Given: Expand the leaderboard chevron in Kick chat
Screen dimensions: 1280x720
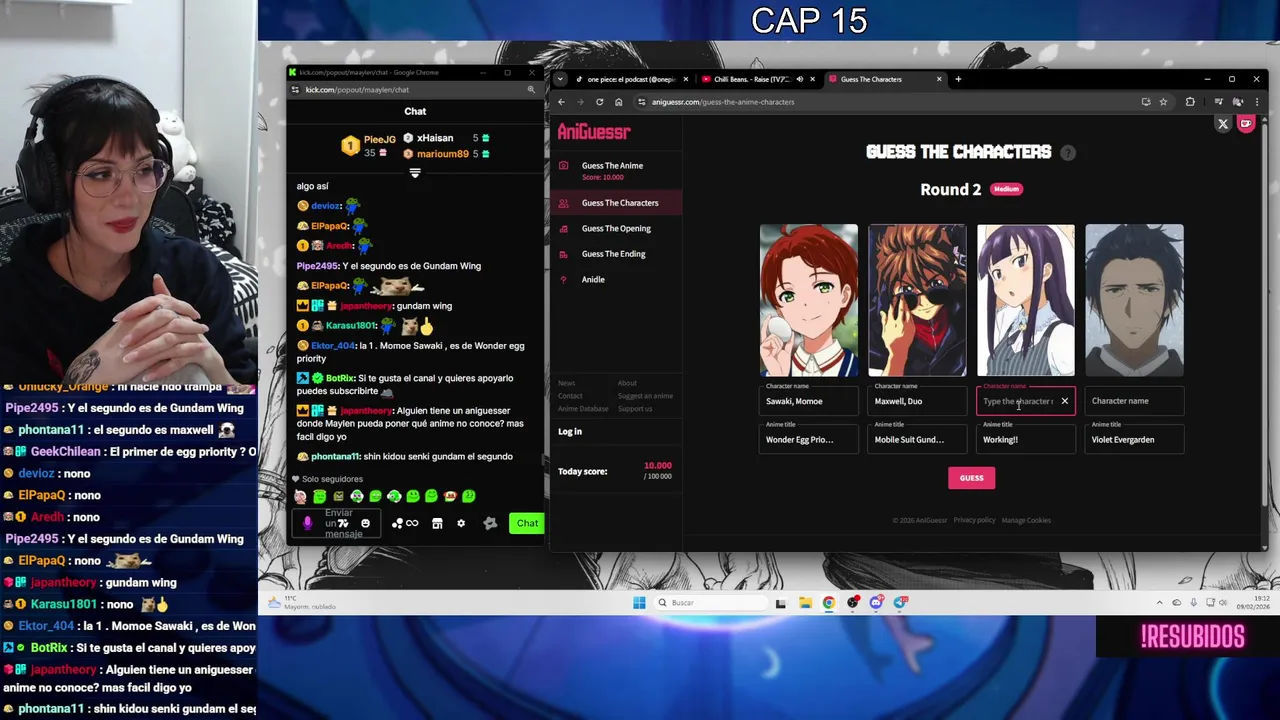Looking at the screenshot, I should [415, 173].
